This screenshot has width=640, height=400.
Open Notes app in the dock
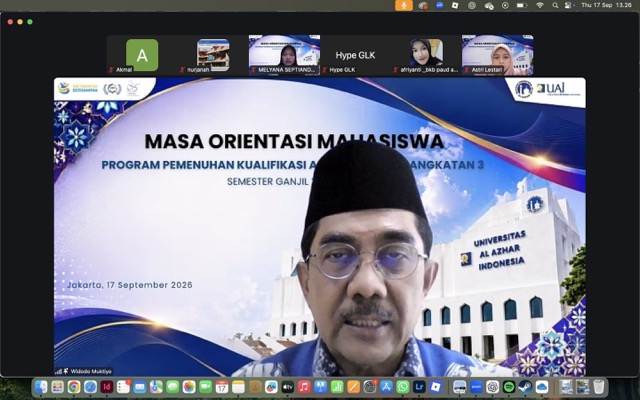click(238, 387)
